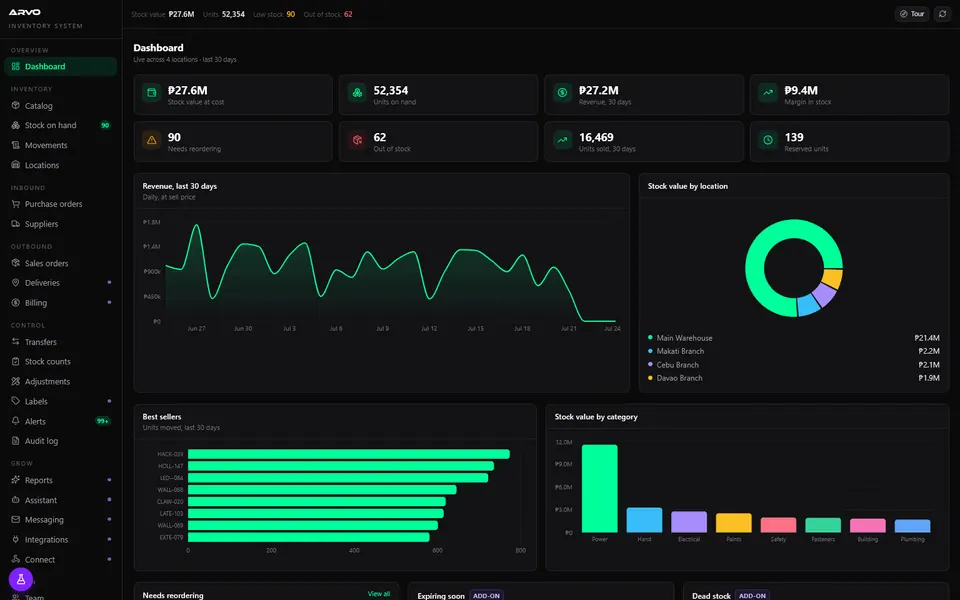Click the Labels tag icon

click(16, 401)
